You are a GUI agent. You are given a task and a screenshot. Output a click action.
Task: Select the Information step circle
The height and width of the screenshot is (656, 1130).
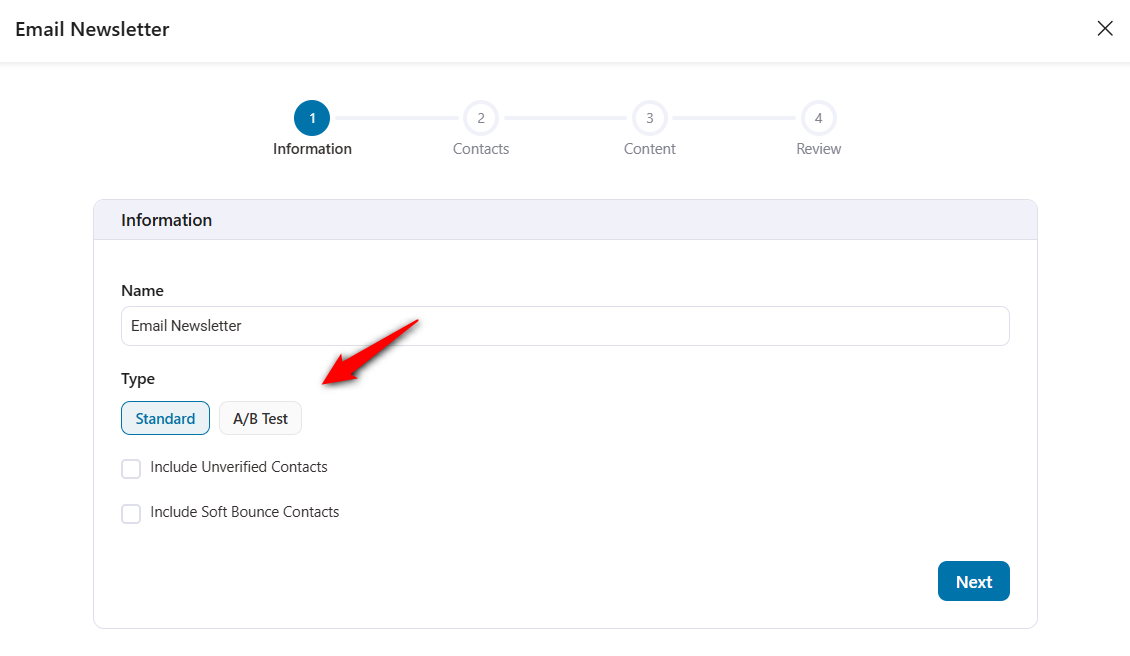click(x=311, y=117)
